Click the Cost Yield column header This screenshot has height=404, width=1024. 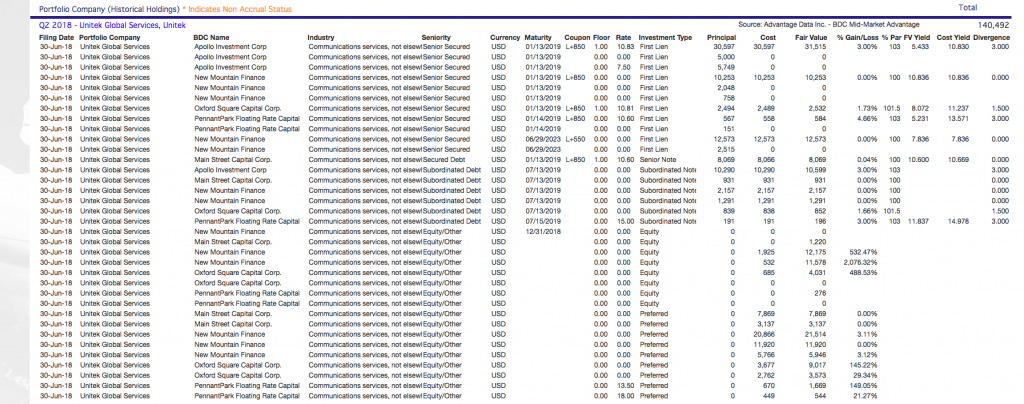pos(953,38)
